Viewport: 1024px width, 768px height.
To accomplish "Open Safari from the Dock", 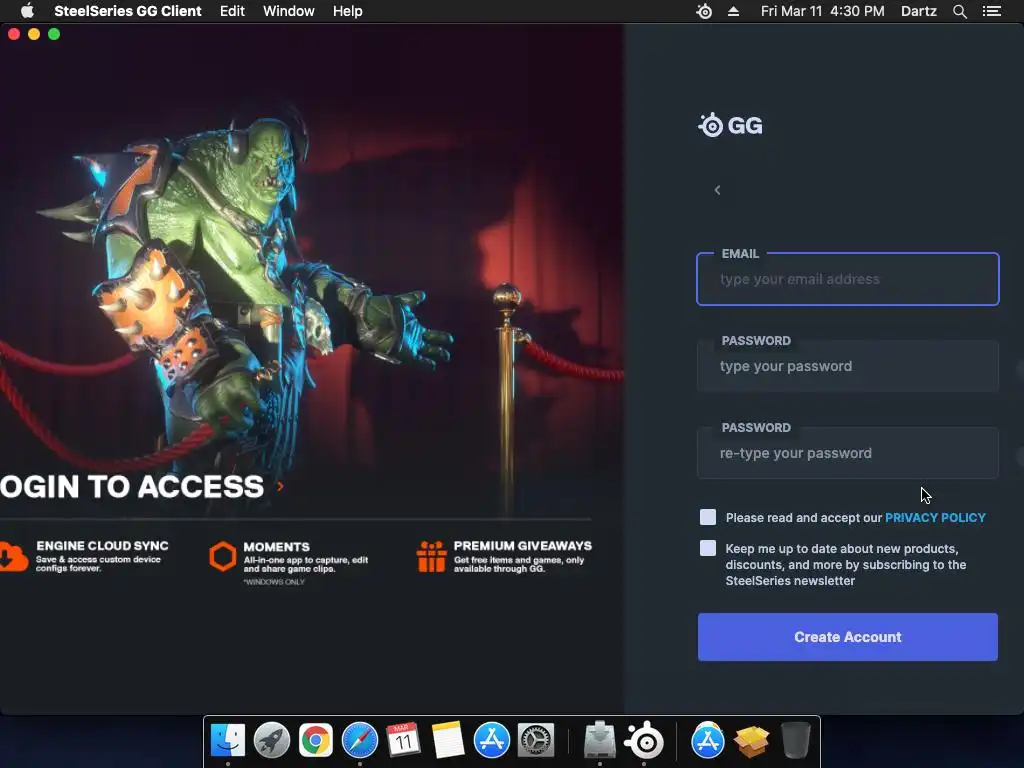I will 360,741.
